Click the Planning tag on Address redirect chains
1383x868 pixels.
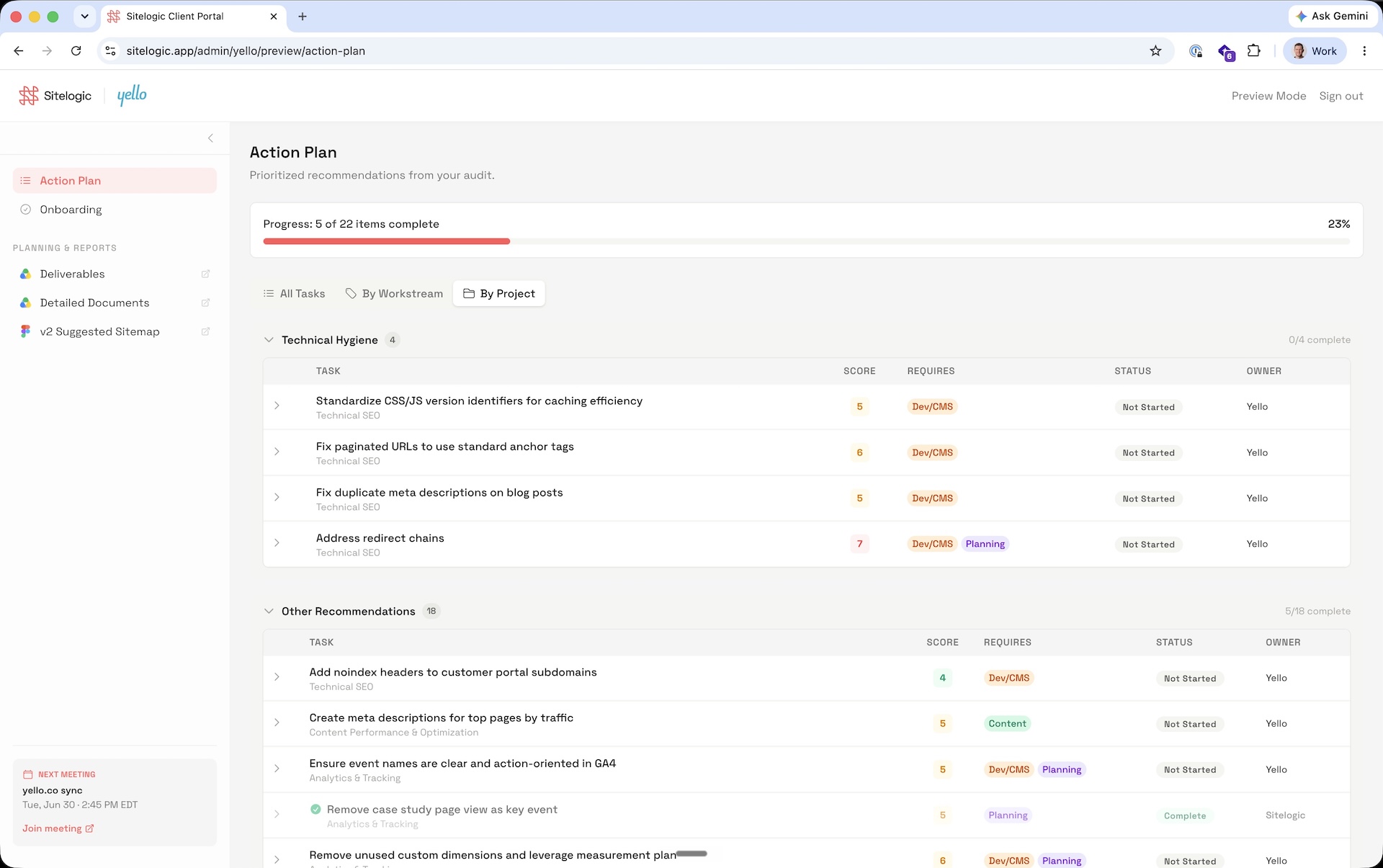985,544
